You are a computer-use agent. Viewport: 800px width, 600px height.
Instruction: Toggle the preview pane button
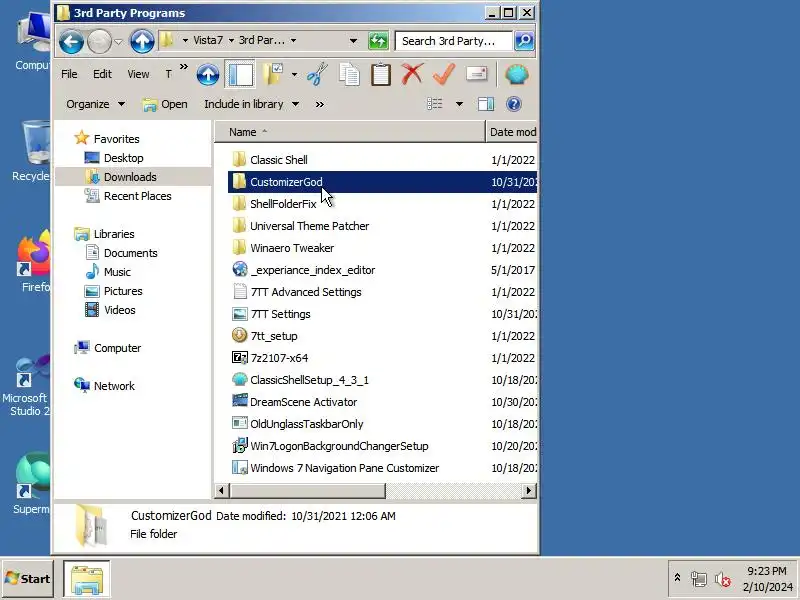pyautogui.click(x=486, y=104)
